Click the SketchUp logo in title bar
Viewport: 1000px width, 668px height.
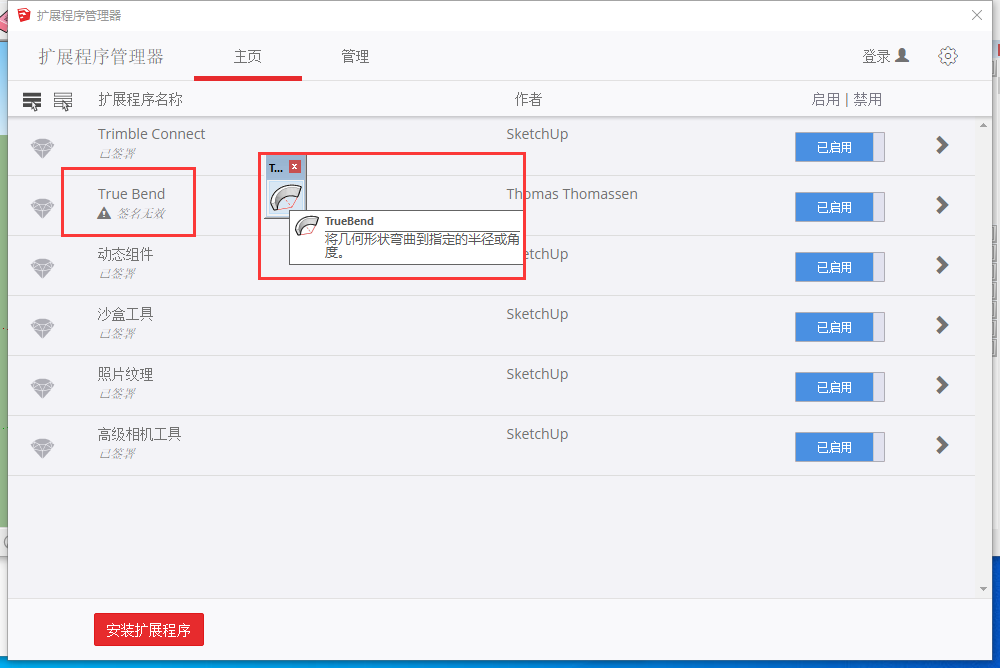[x=24, y=15]
